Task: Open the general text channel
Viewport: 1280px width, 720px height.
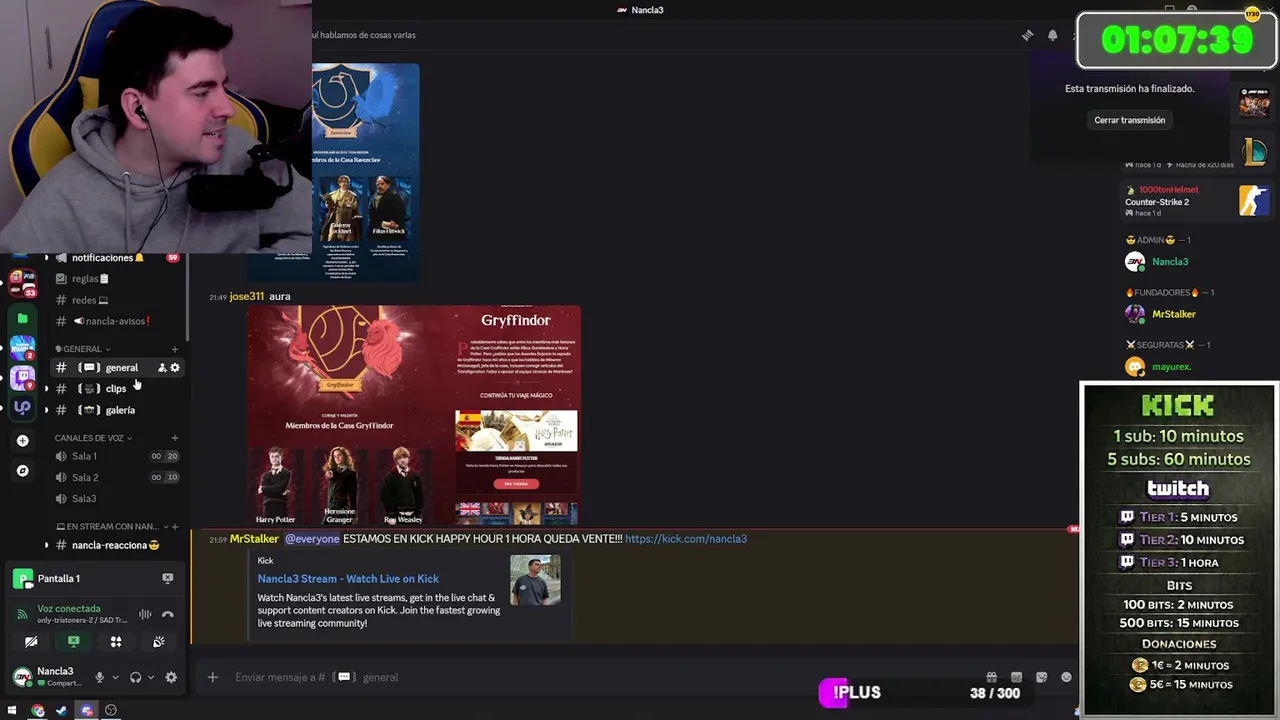Action: point(118,367)
